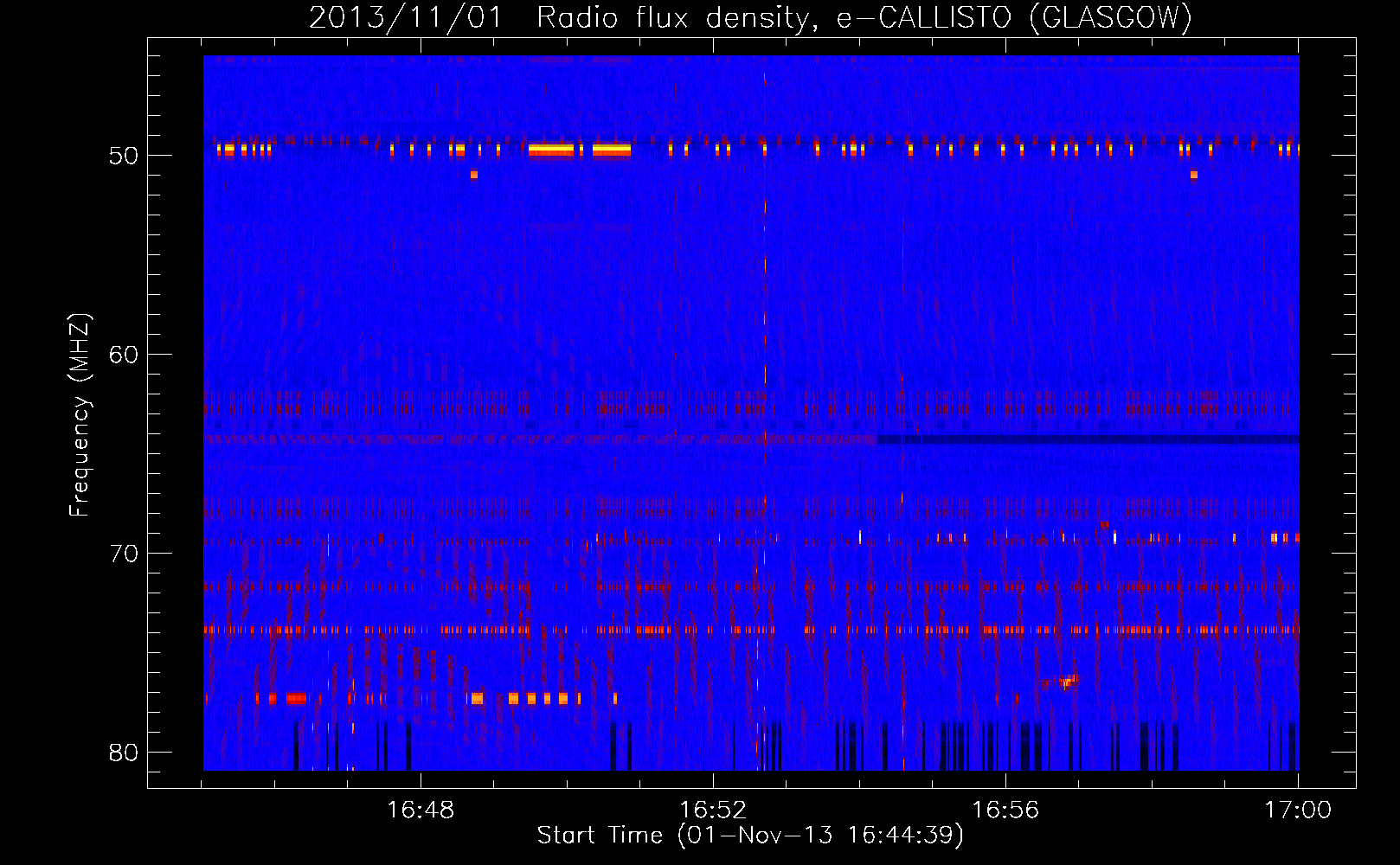1400x865 pixels.
Task: Click the 16:56 time tick label
Action: [1005, 811]
